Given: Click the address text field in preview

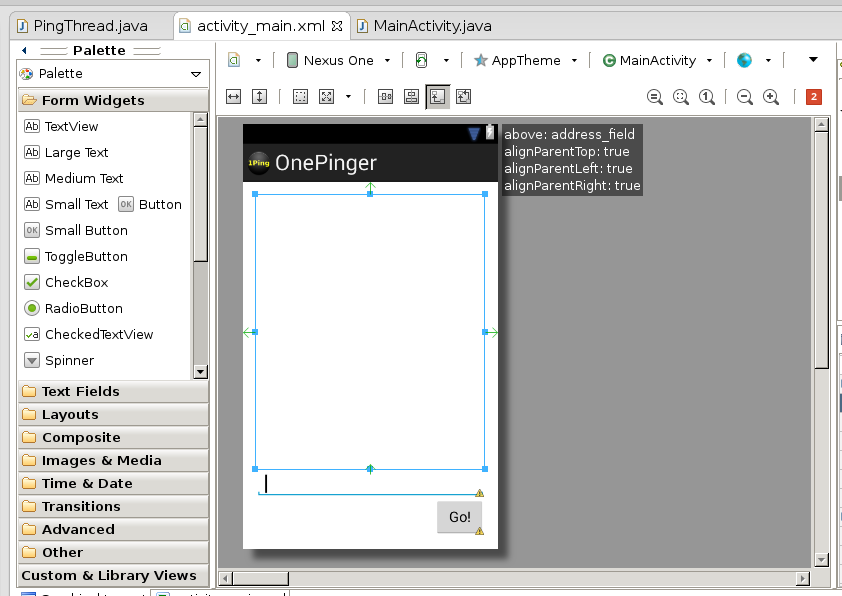Looking at the screenshot, I should [x=369, y=484].
